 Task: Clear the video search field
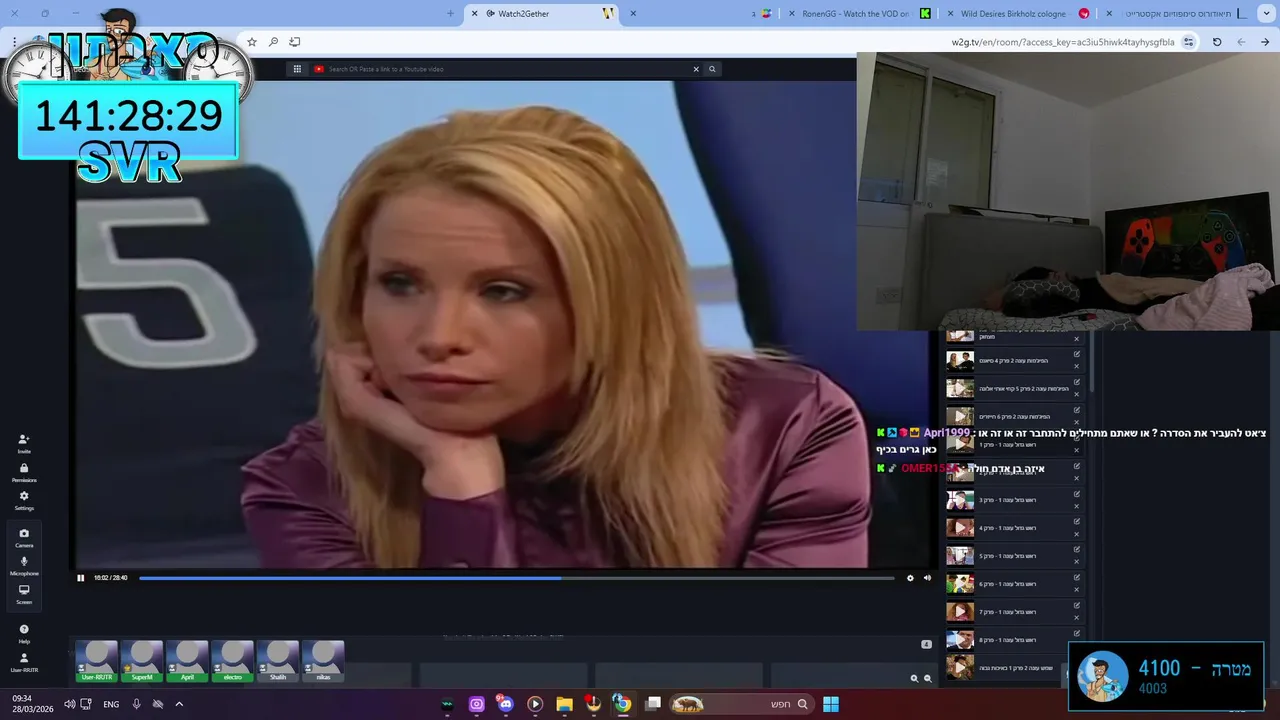point(696,69)
